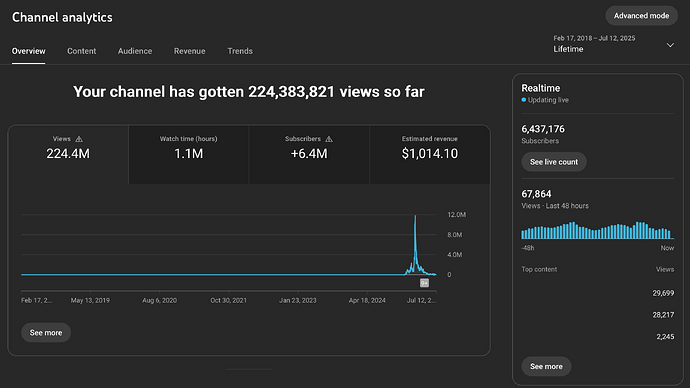Viewport: 690px width, 388px height.
Task: Open Advanced mode
Action: [x=641, y=16]
